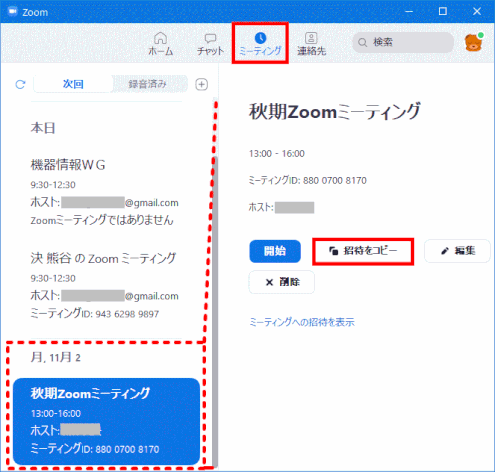
Task: Click meeting ID 880 0700 8170 in details
Action: click(308, 180)
